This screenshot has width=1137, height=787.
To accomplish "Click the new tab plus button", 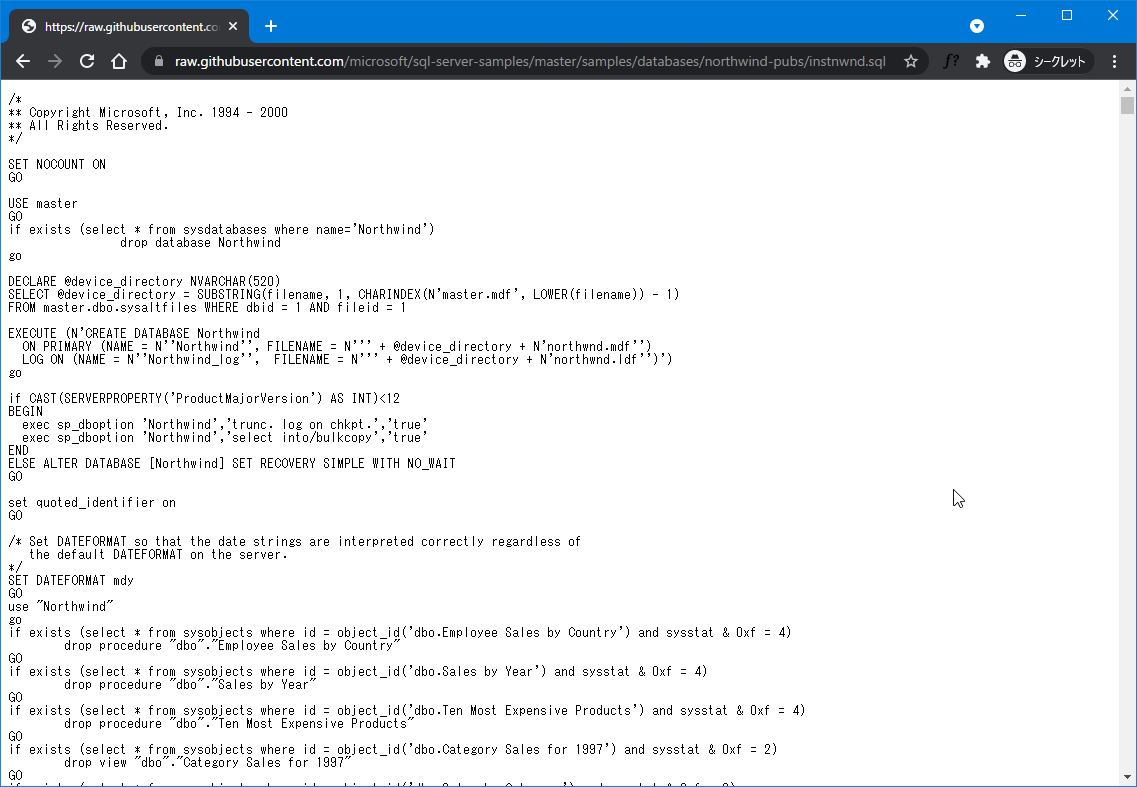I will coord(270,26).
